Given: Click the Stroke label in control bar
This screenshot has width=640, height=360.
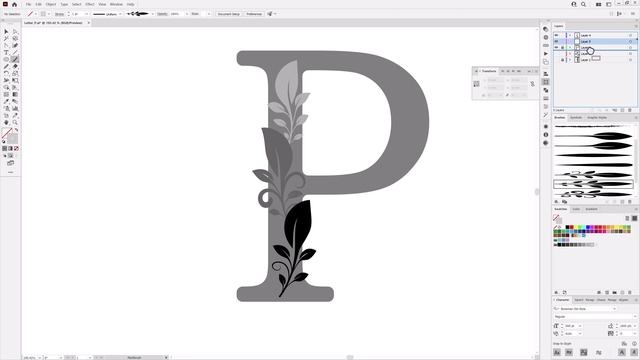Looking at the screenshot, I should pos(59,14).
